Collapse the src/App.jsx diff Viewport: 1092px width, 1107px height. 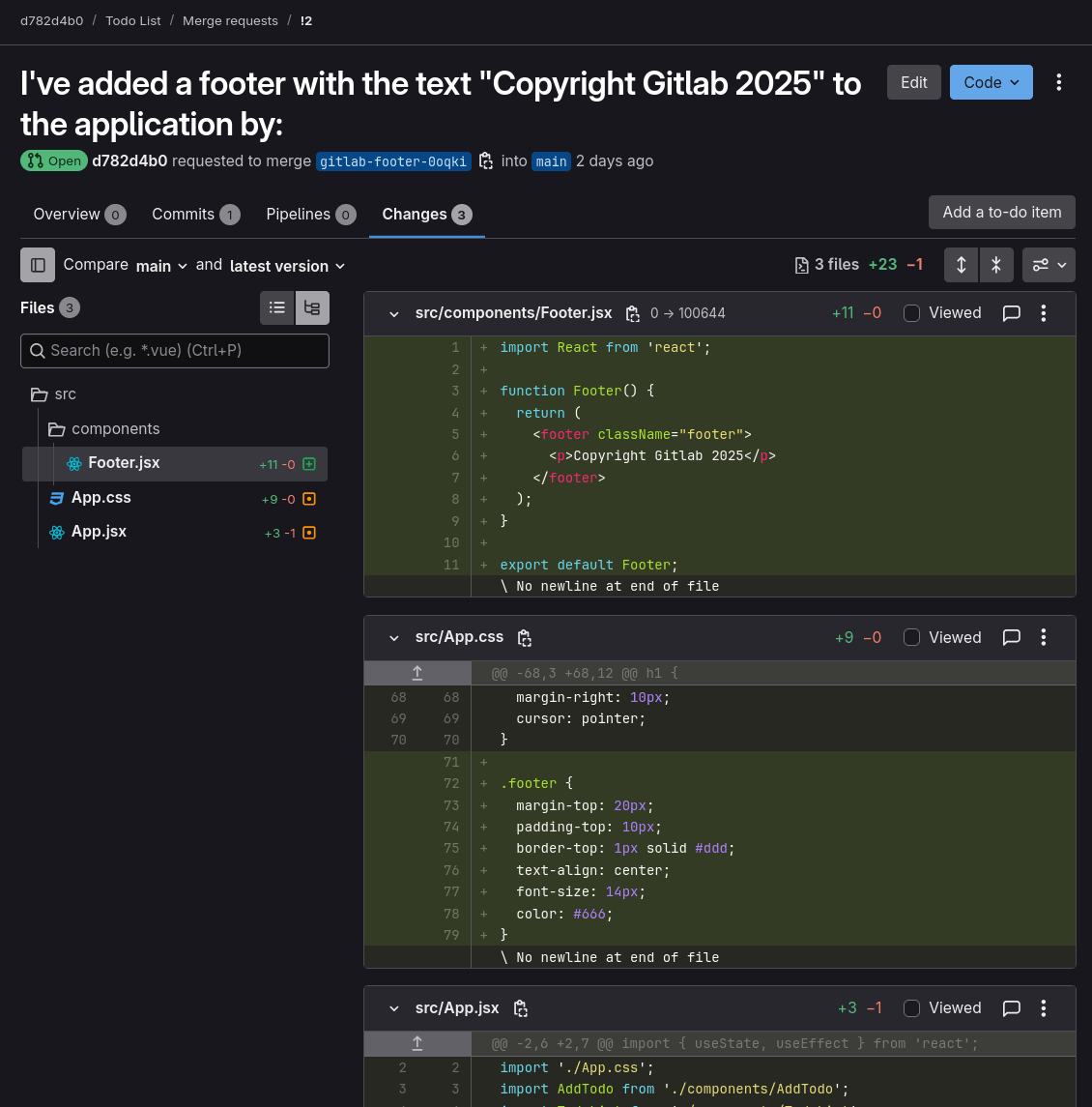click(x=394, y=1008)
